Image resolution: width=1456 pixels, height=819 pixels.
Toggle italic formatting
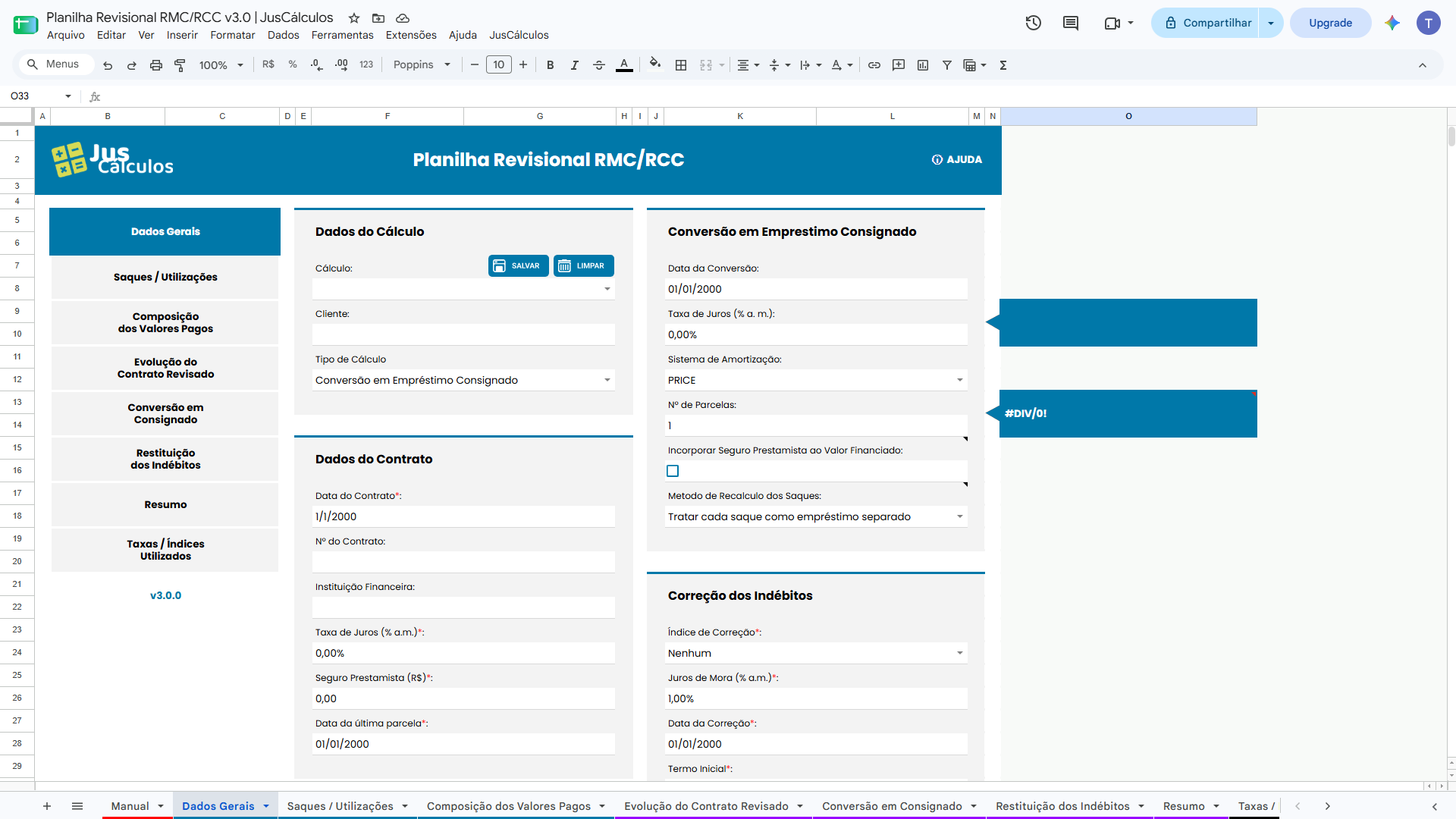coord(575,65)
